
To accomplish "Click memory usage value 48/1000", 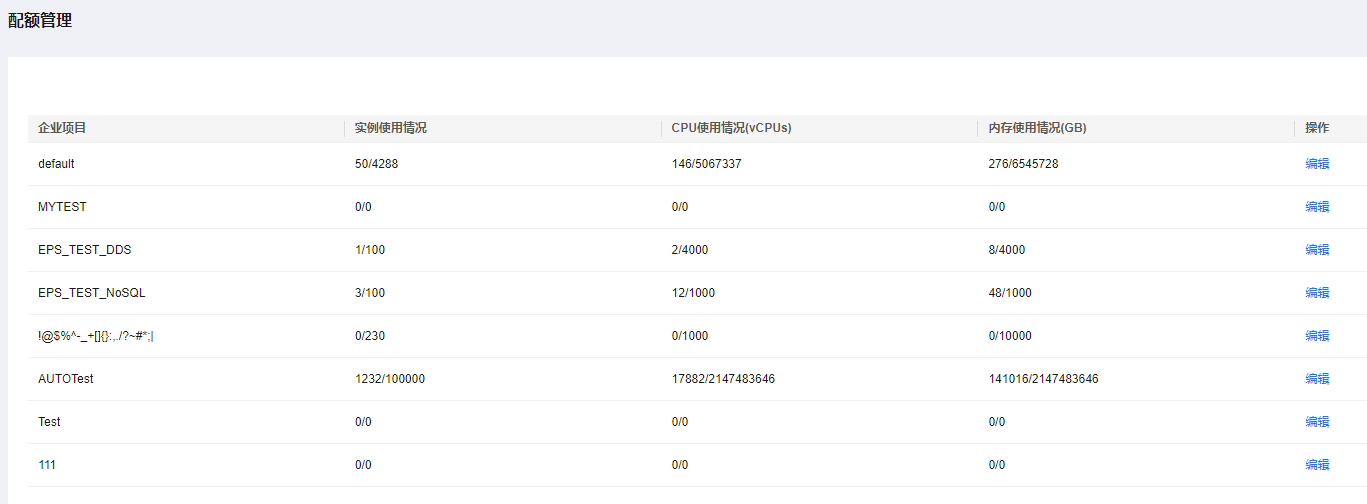I will tap(1010, 293).
